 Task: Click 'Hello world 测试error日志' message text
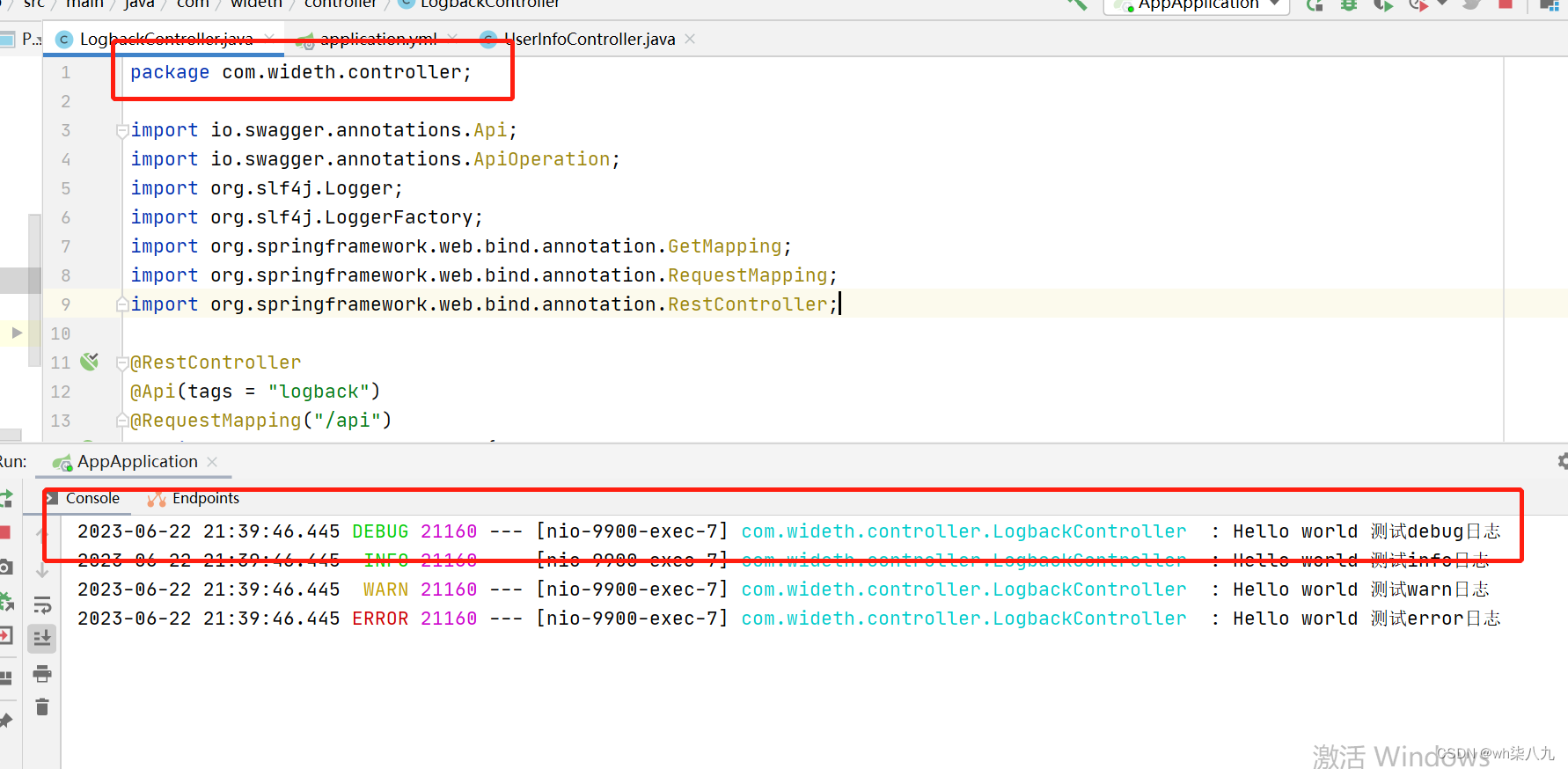pyautogui.click(x=1367, y=619)
